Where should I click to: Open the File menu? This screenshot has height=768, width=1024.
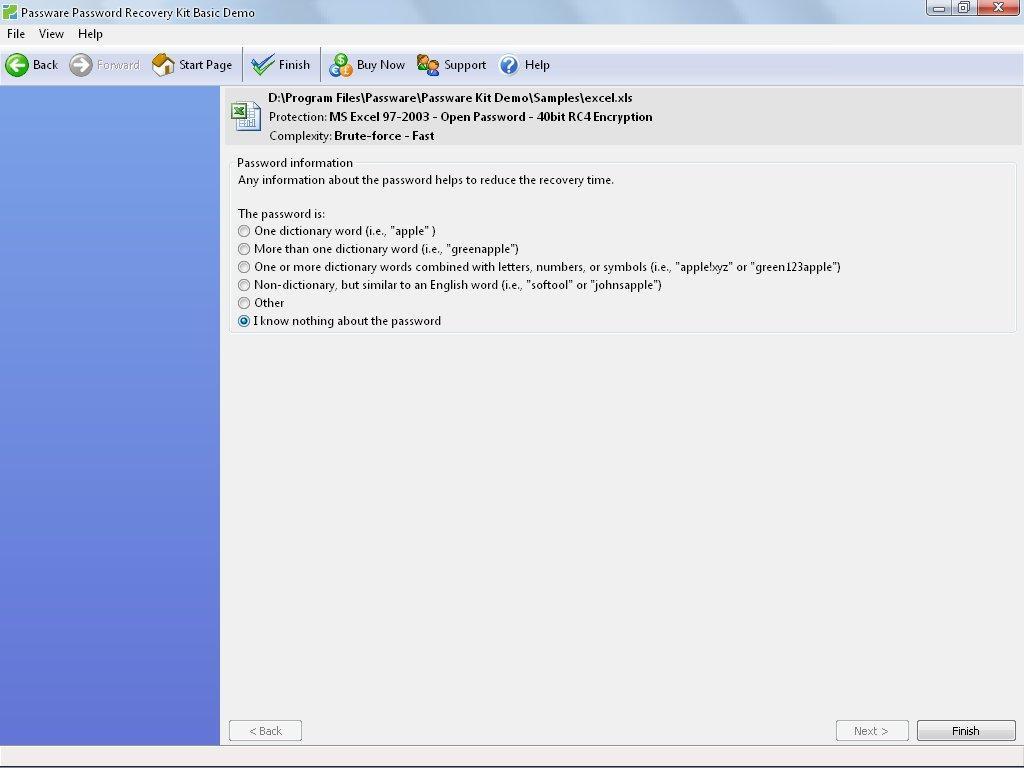pyautogui.click(x=16, y=34)
